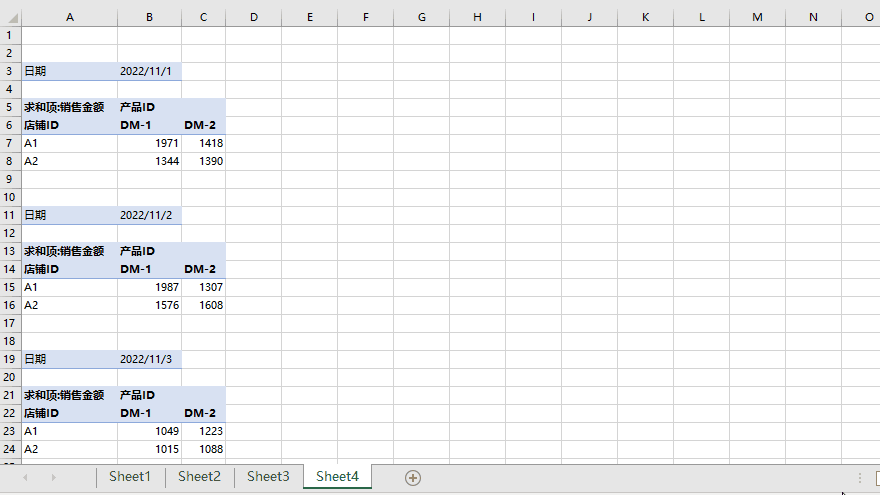Select the cell with value 1390
Image resolution: width=880 pixels, height=495 pixels.
[x=203, y=161]
